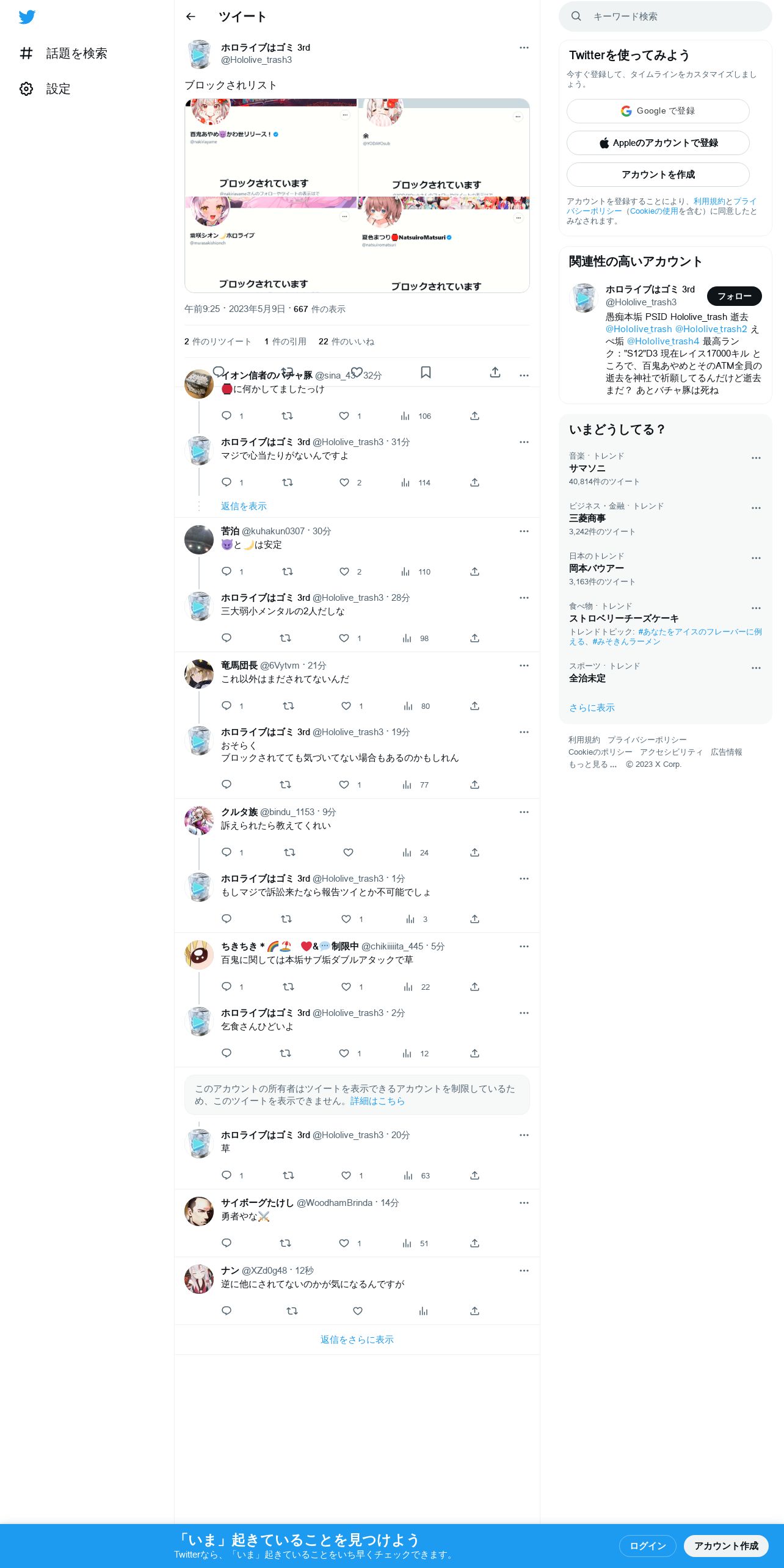The width and height of the screenshot is (784, 1568).
Task: Open the 紫咲シオン blocked screenshot image
Action: (x=270, y=244)
